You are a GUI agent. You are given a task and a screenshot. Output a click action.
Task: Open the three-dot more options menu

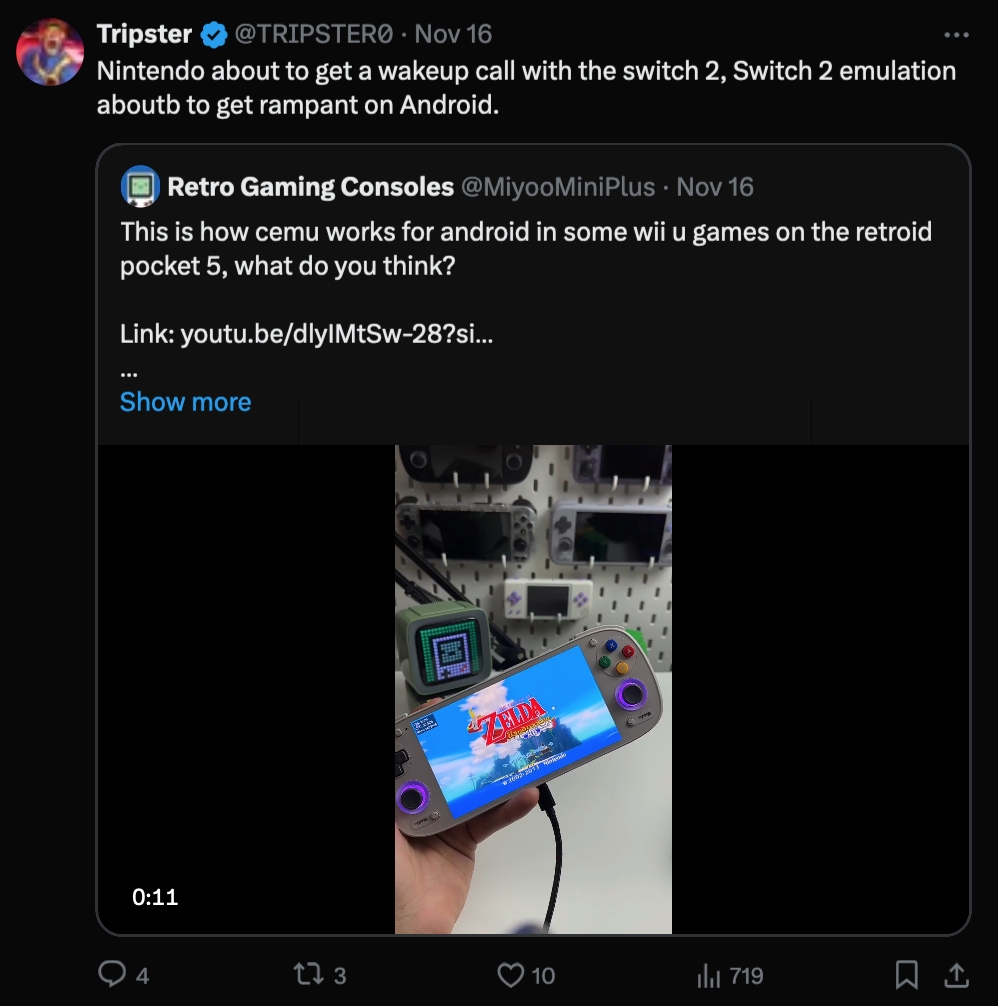956,34
